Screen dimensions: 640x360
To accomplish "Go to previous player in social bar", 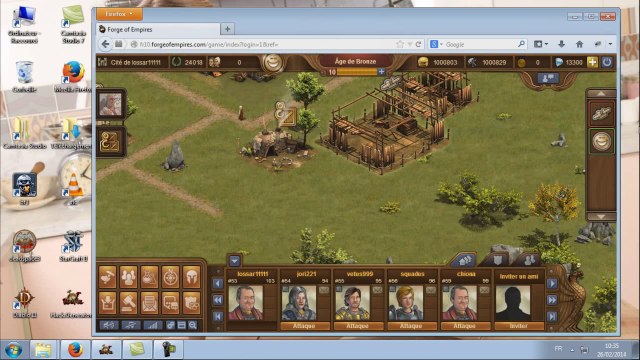I will (218, 283).
